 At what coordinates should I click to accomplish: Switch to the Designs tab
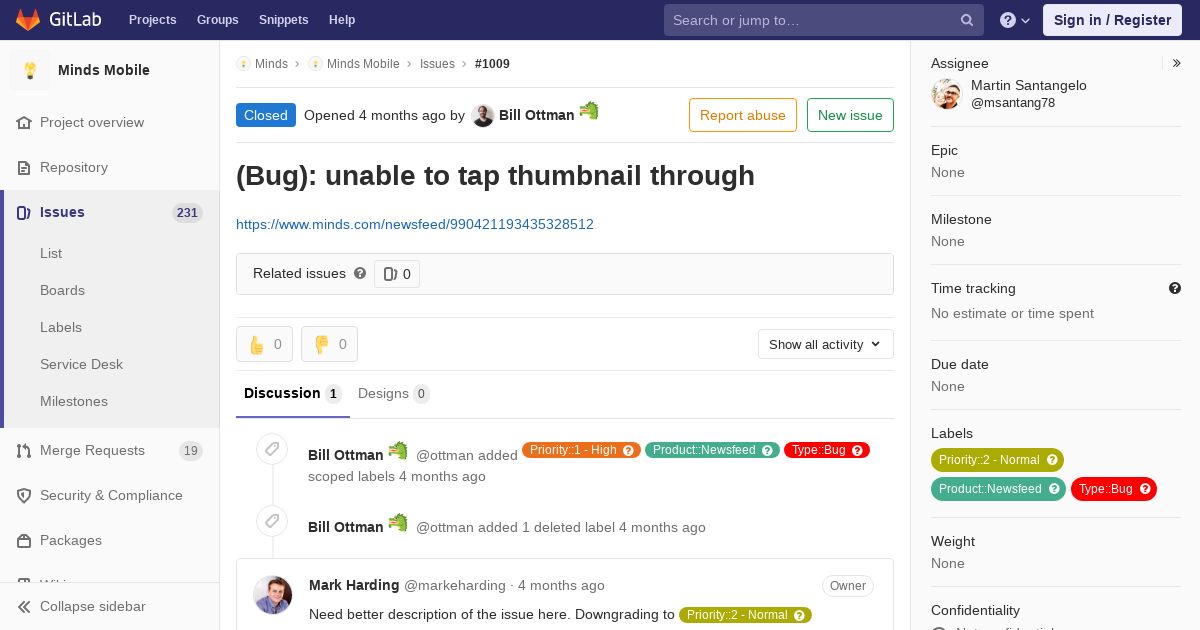394,393
